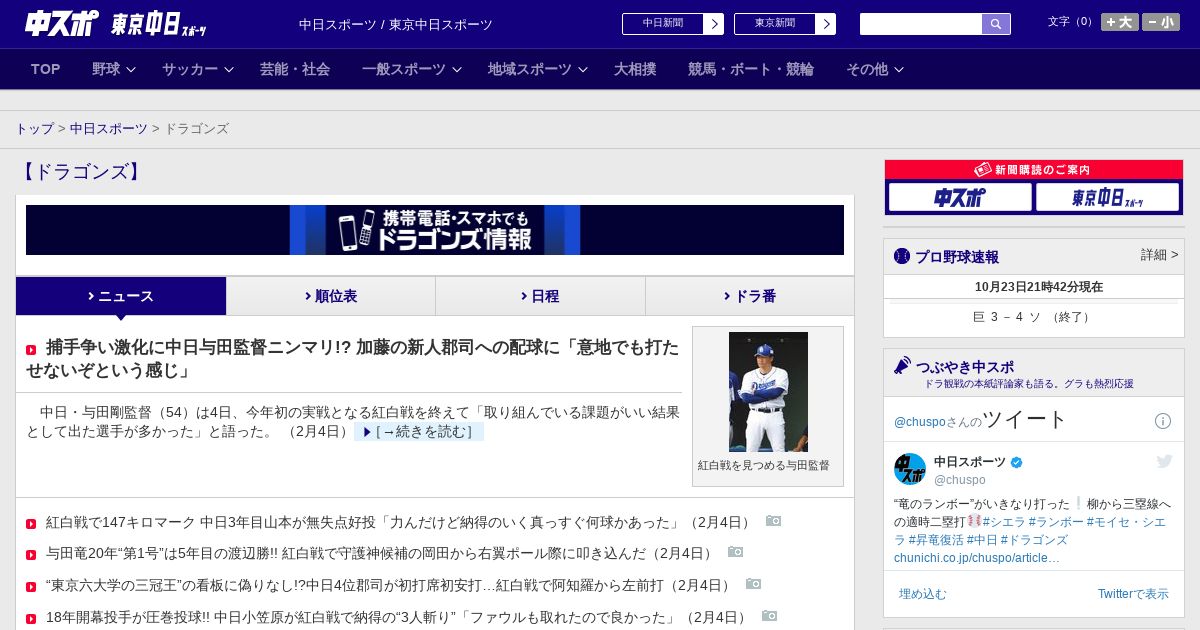
Task: Open chunichi.co.jp/chuspo/article link
Action: (x=977, y=558)
